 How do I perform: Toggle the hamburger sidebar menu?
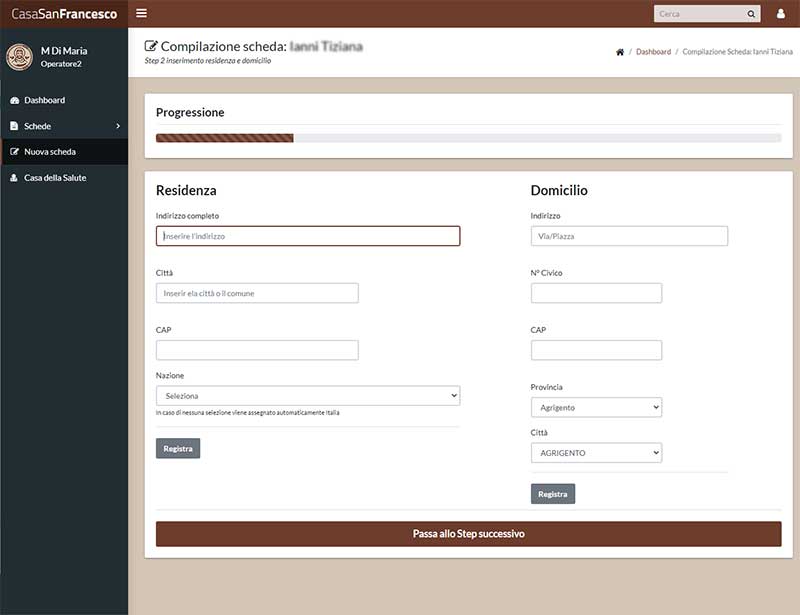[x=141, y=13]
